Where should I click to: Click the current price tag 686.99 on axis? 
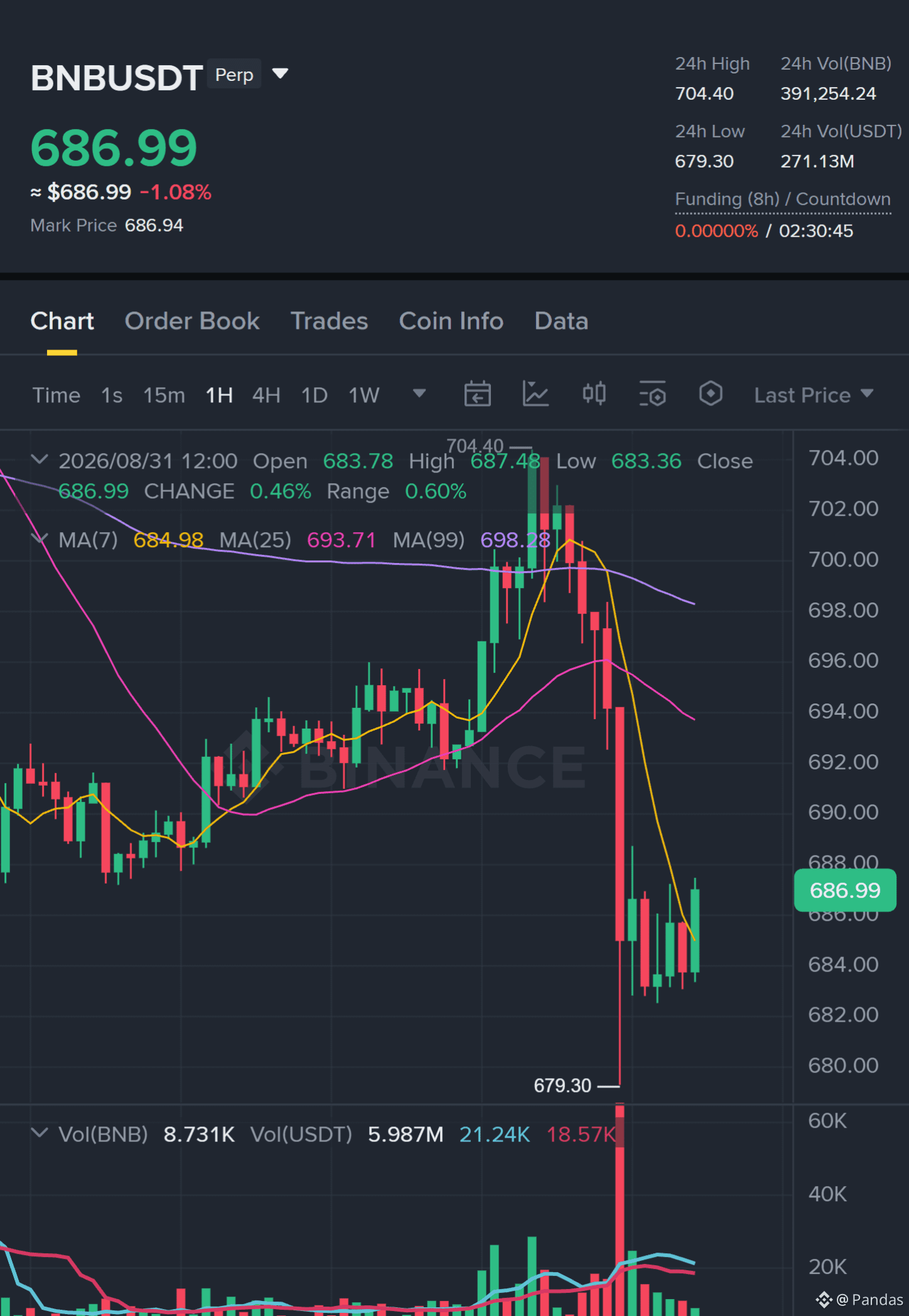click(x=845, y=890)
